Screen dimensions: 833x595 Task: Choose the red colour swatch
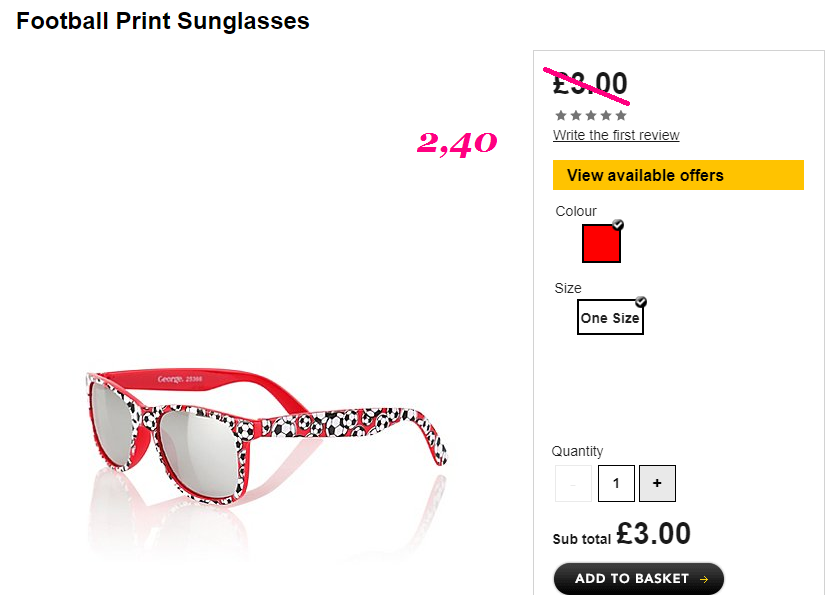[601, 243]
